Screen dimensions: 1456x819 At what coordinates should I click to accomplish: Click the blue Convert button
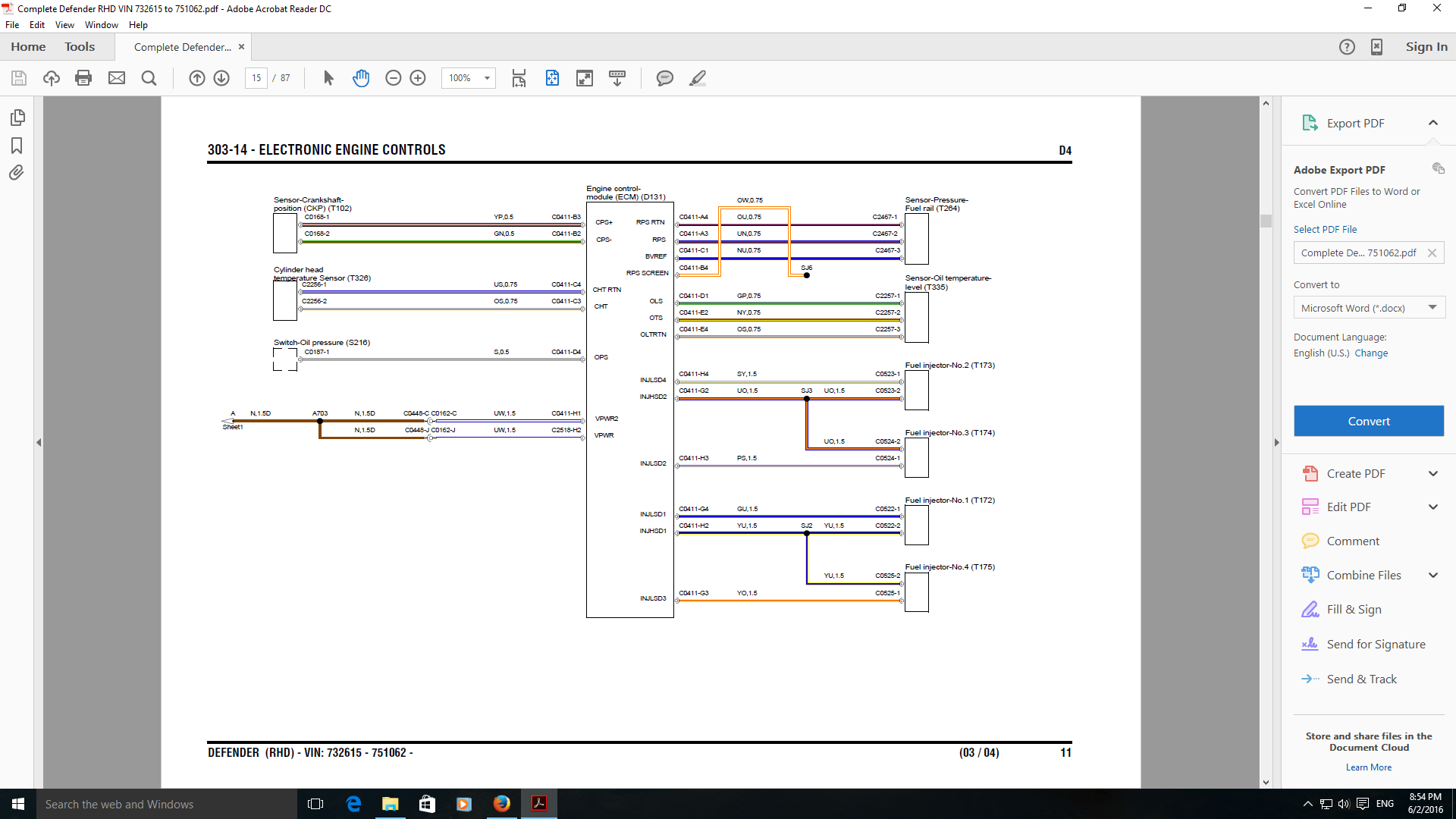tap(1369, 421)
